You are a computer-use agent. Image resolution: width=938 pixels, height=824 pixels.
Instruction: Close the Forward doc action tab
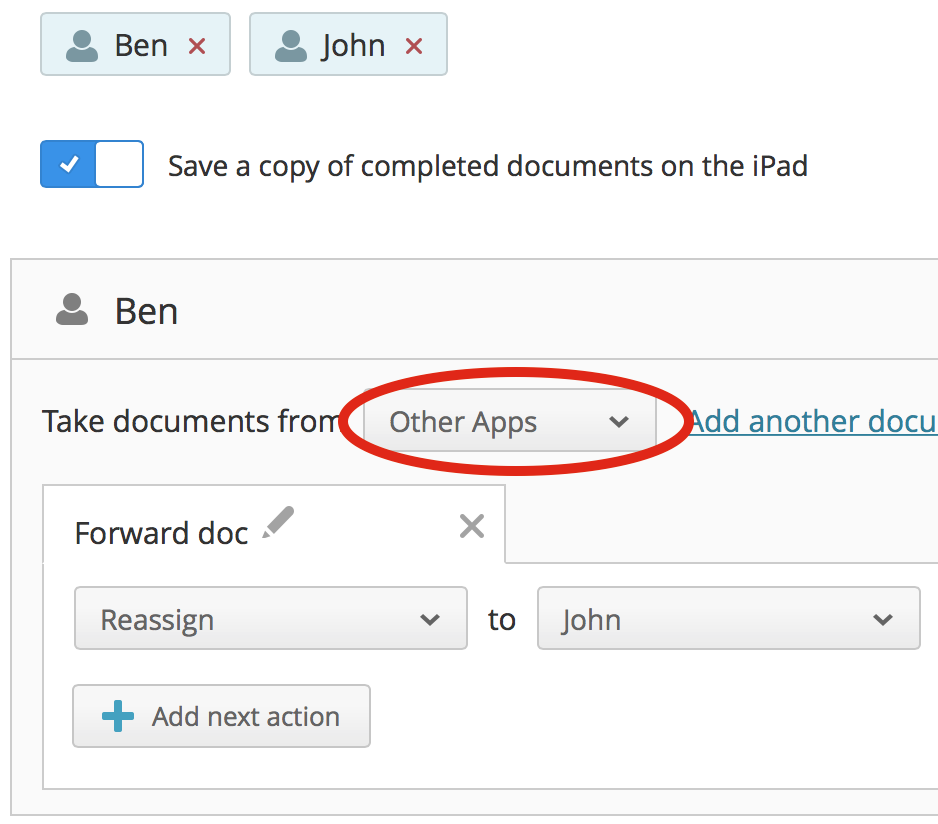(x=471, y=526)
